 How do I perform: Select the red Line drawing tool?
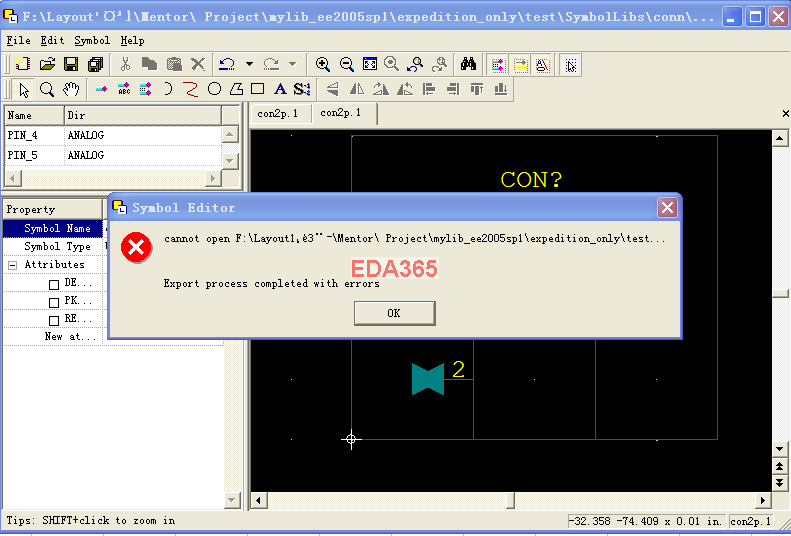point(191,90)
